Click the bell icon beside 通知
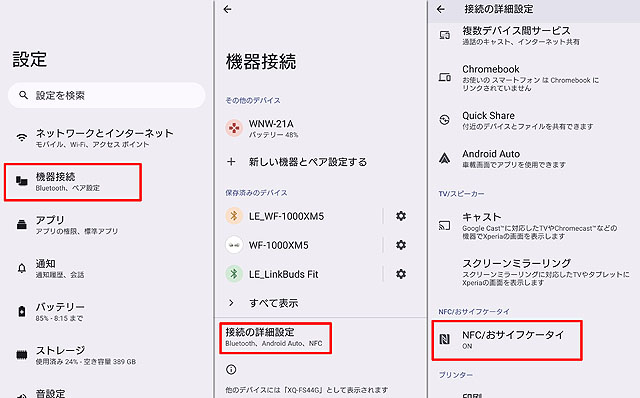This screenshot has height=398, width=640. click(22, 268)
